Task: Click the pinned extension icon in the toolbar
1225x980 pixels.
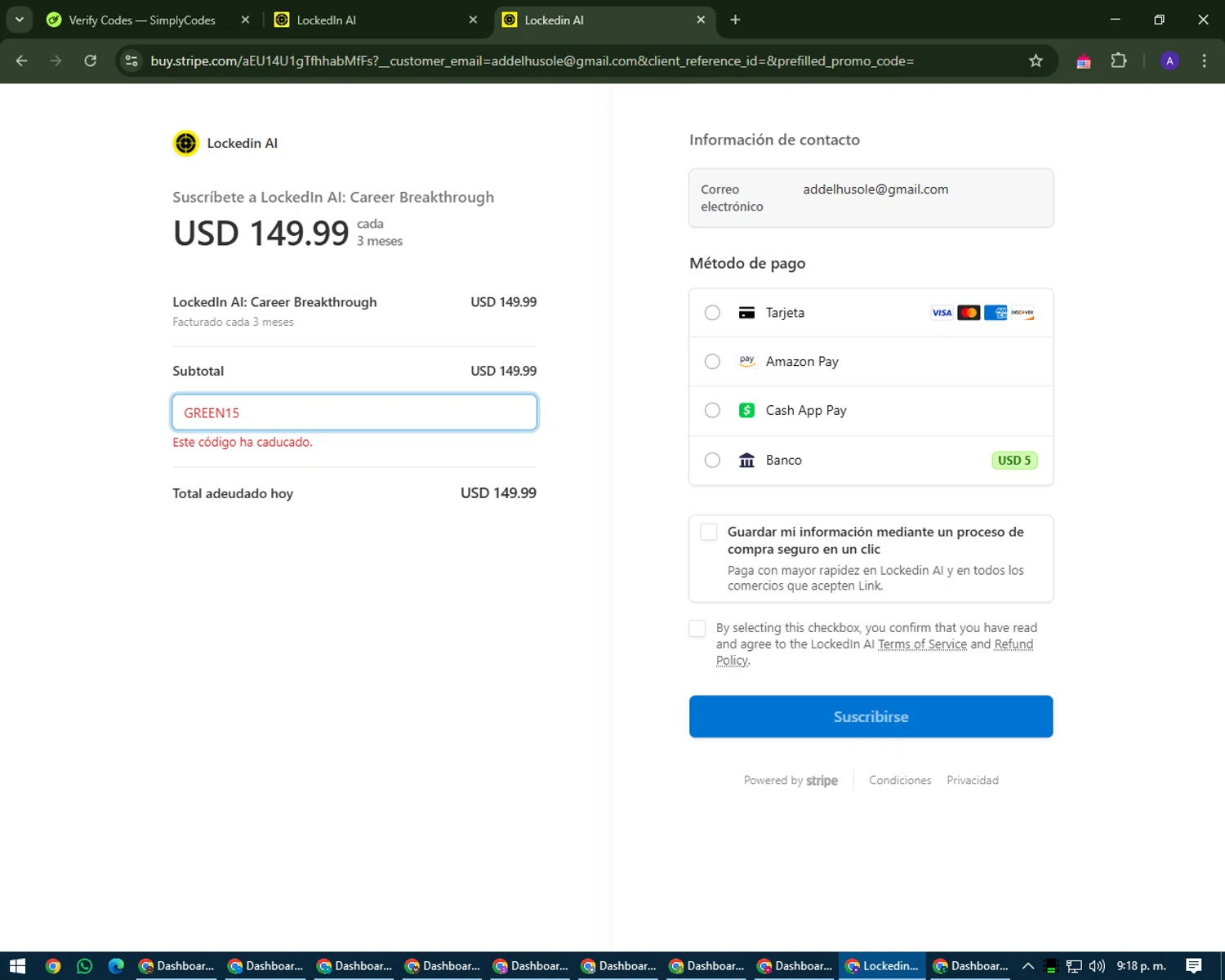Action: [x=1084, y=61]
